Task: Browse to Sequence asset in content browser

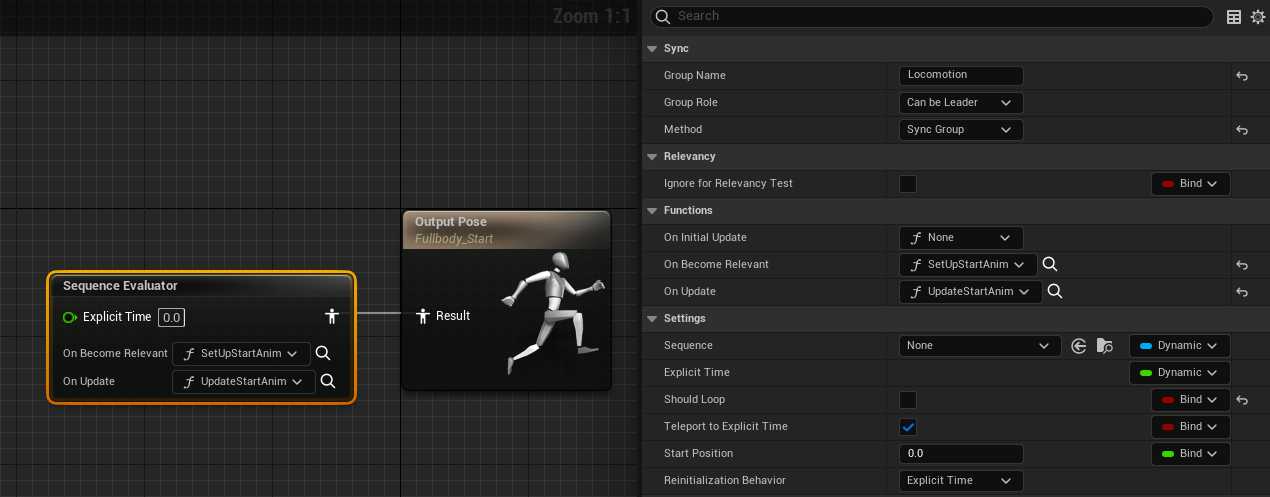Action: point(1104,346)
